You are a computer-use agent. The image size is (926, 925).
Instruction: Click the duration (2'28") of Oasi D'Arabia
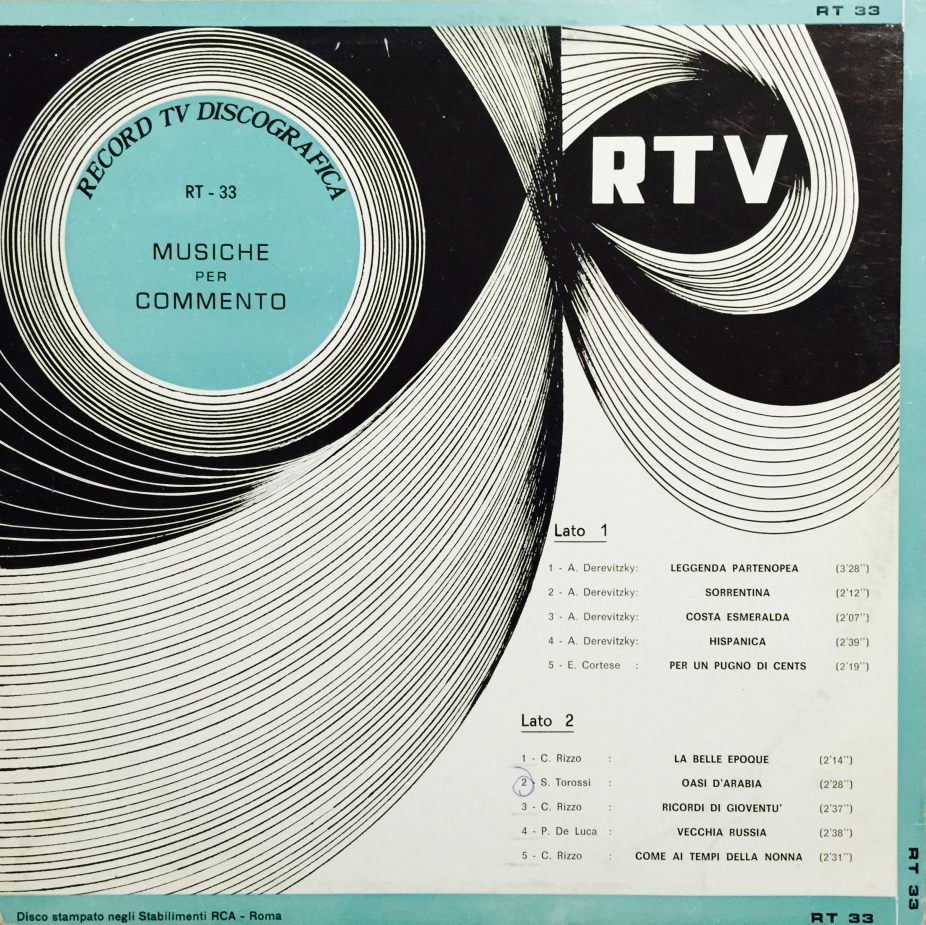click(836, 784)
